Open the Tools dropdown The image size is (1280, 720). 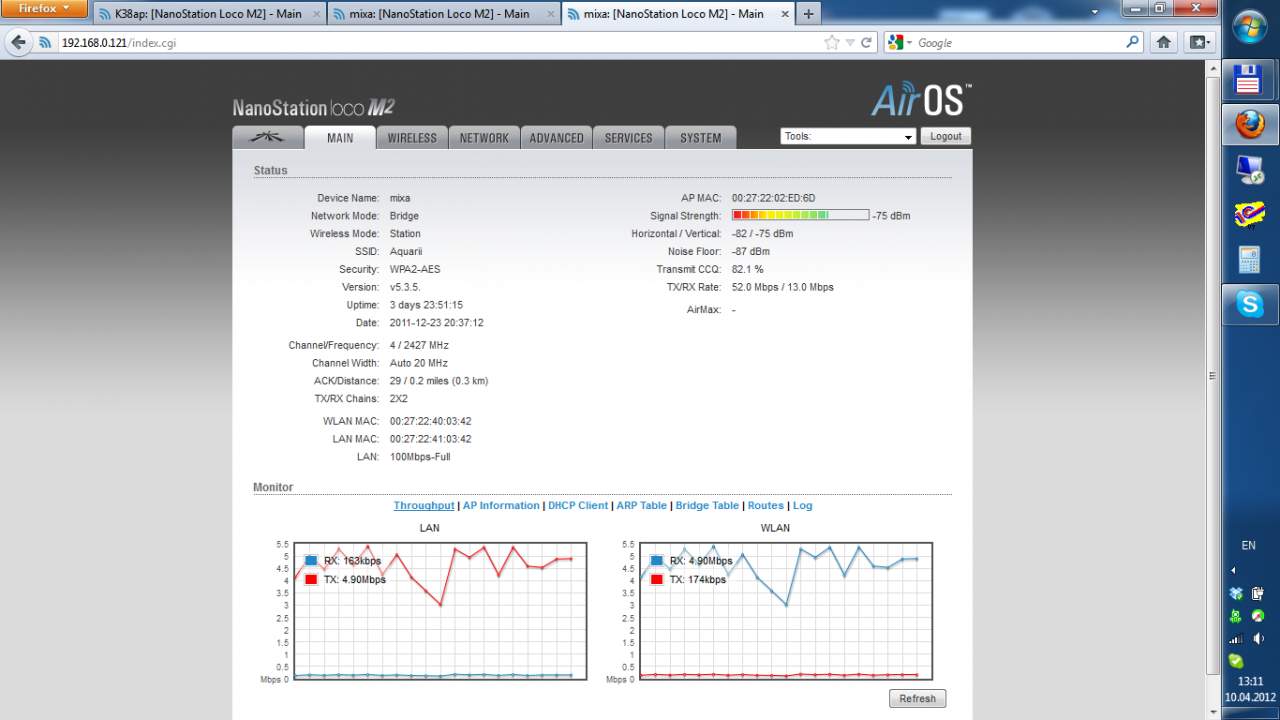pyautogui.click(x=849, y=136)
